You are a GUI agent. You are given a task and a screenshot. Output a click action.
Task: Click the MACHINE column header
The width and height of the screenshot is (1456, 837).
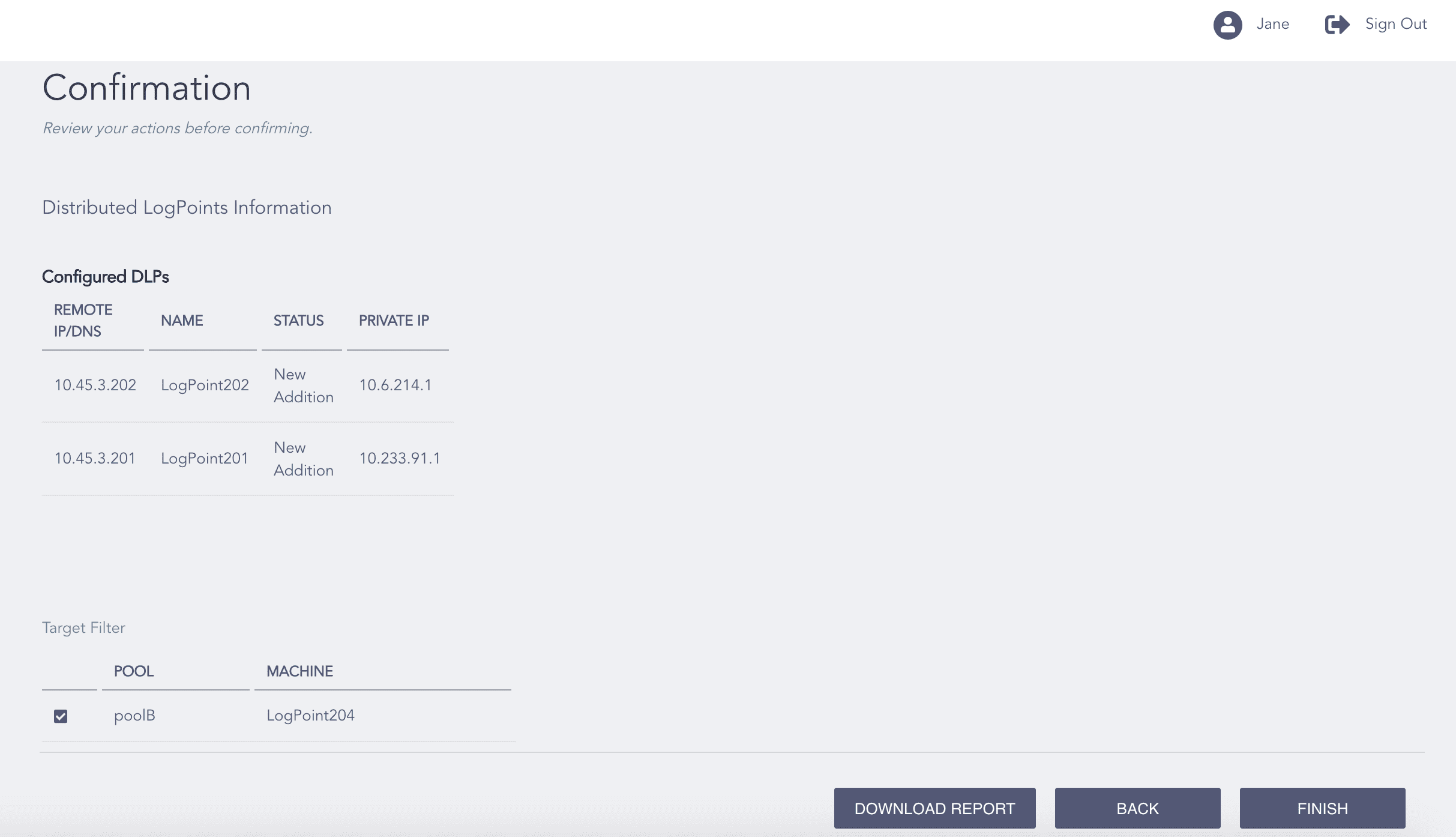[x=300, y=671]
